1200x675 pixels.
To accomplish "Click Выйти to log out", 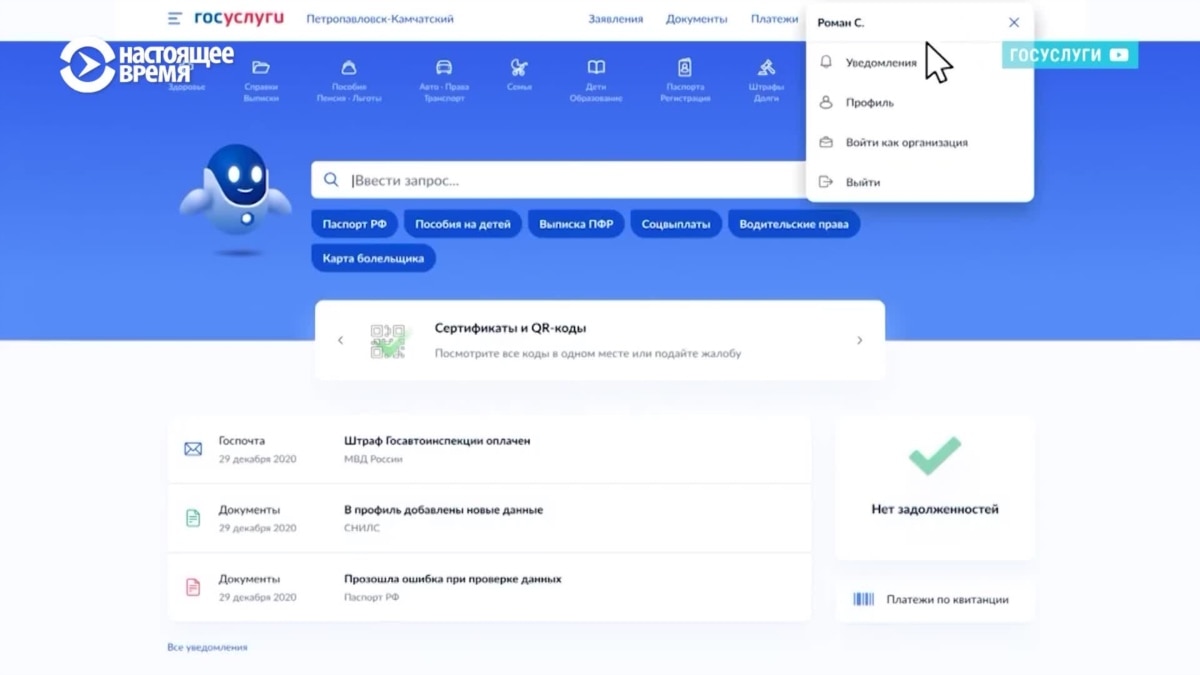I will (x=862, y=182).
